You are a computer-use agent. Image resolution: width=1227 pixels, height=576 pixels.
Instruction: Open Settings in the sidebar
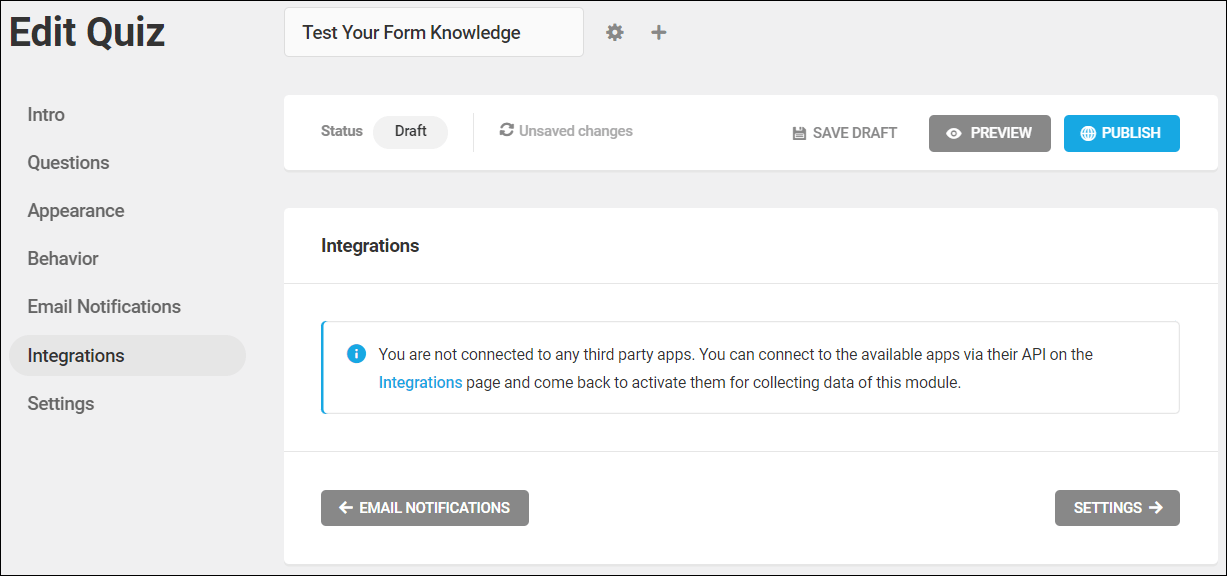tap(61, 404)
